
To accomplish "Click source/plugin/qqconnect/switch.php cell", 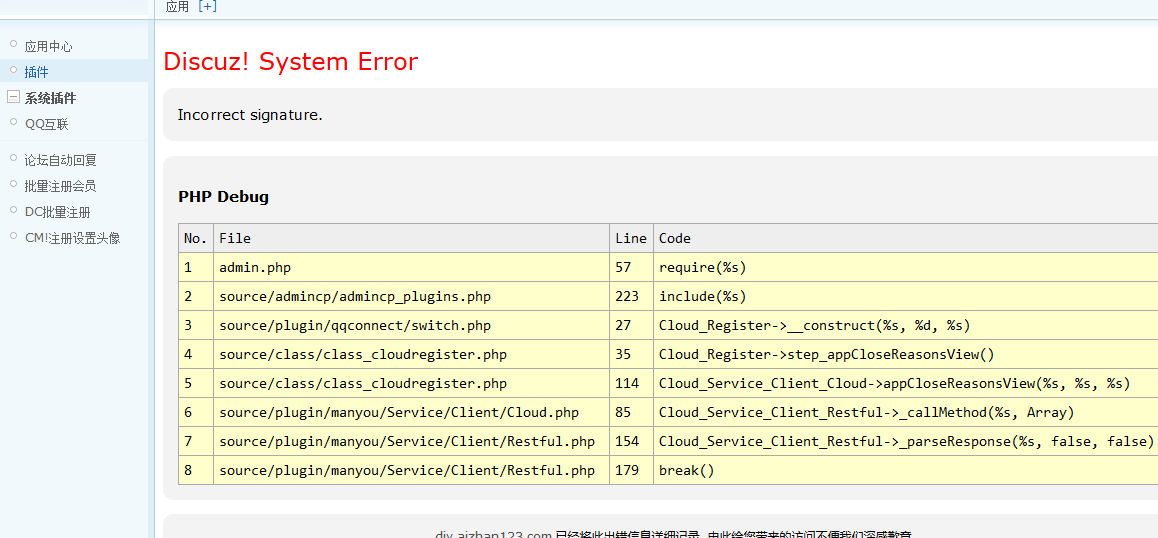I will click(411, 325).
